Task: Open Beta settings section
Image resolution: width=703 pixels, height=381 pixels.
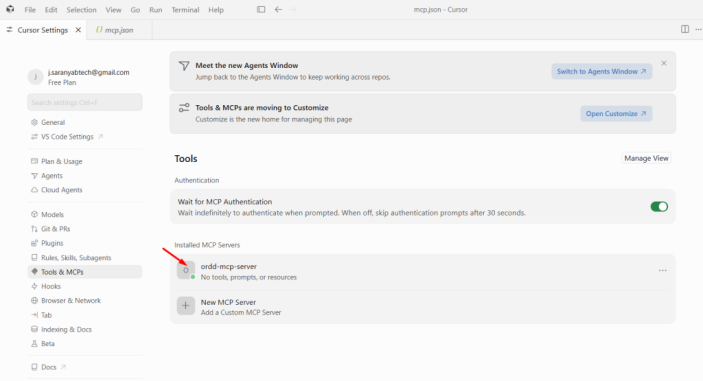Action: tap(48, 344)
